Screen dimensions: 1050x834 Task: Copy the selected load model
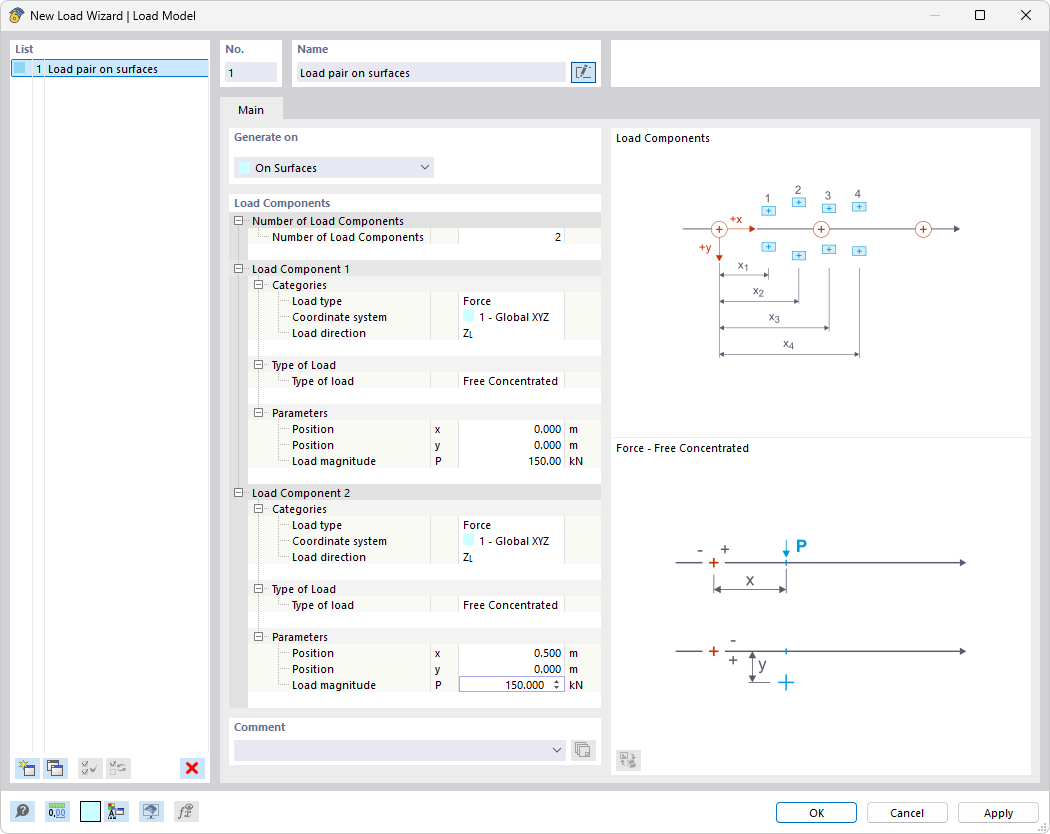(56, 768)
